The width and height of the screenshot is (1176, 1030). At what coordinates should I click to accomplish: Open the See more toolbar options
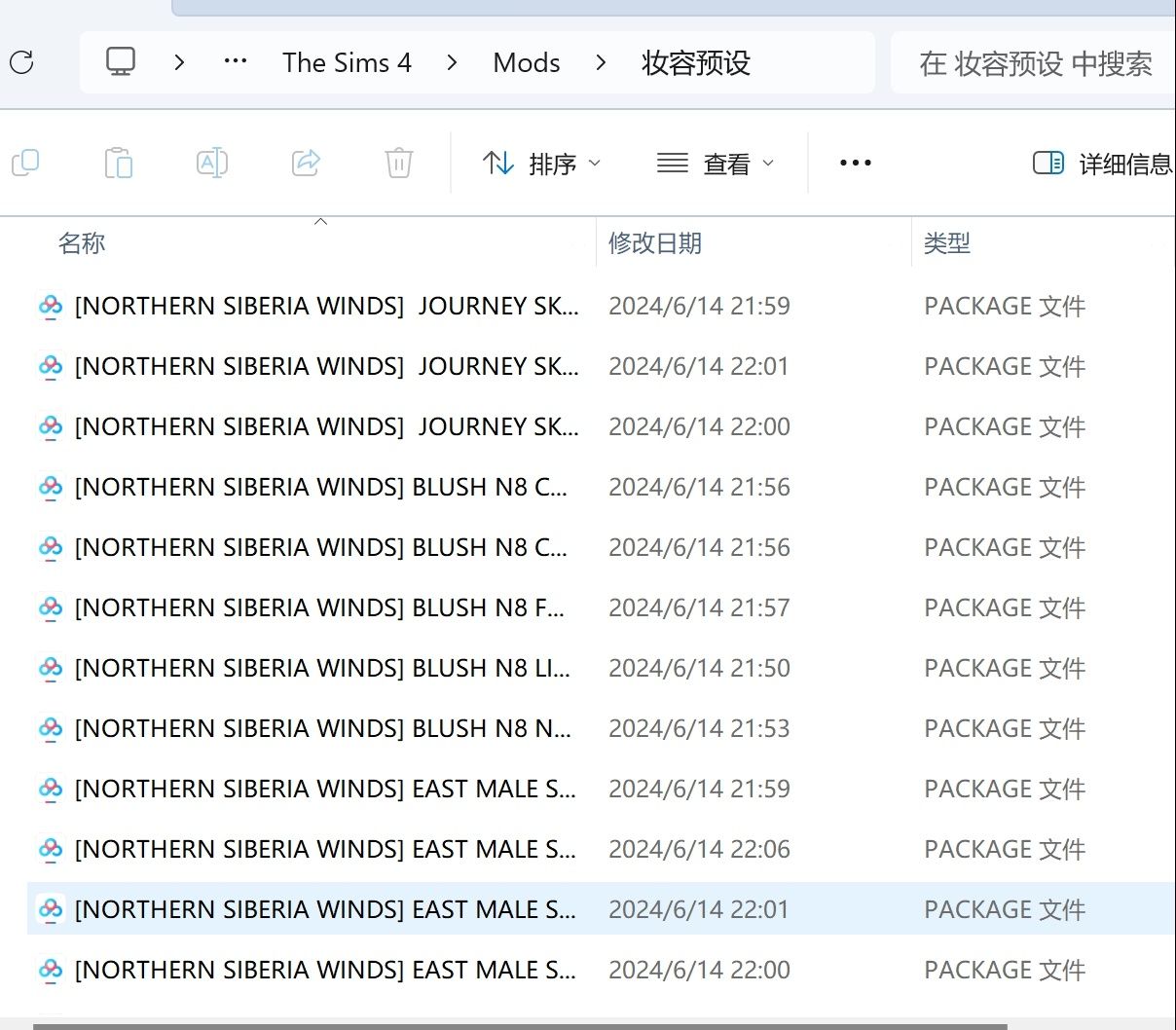856,163
